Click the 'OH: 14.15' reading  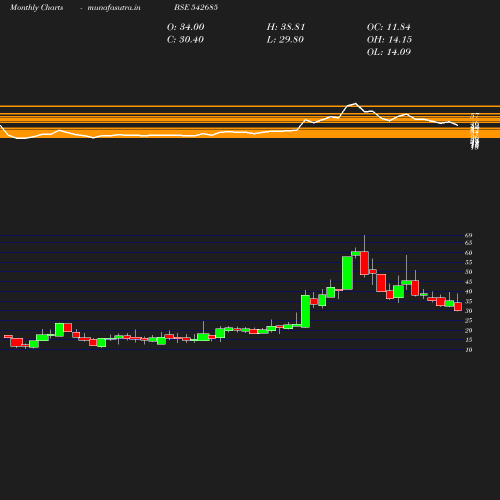point(389,40)
